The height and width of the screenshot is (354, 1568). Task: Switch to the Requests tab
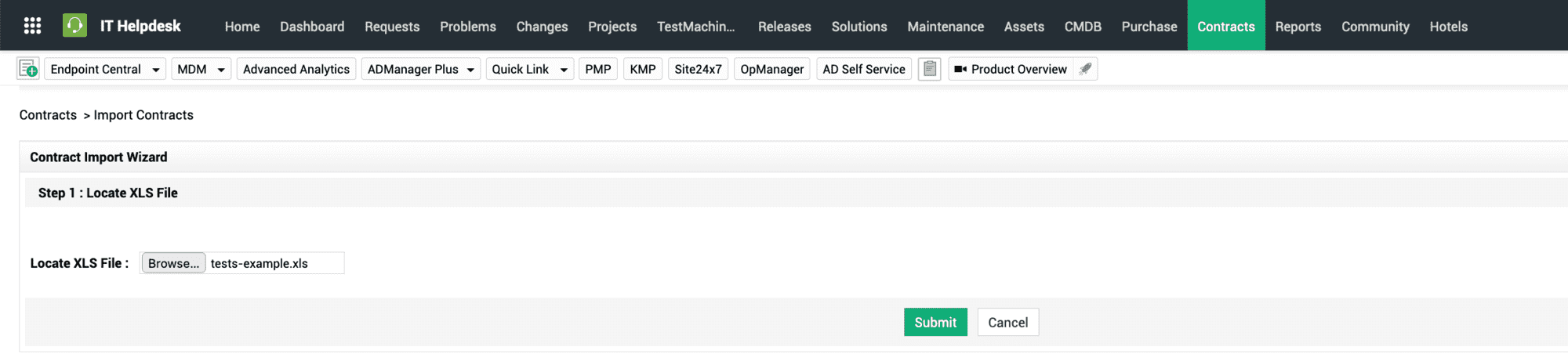(392, 26)
